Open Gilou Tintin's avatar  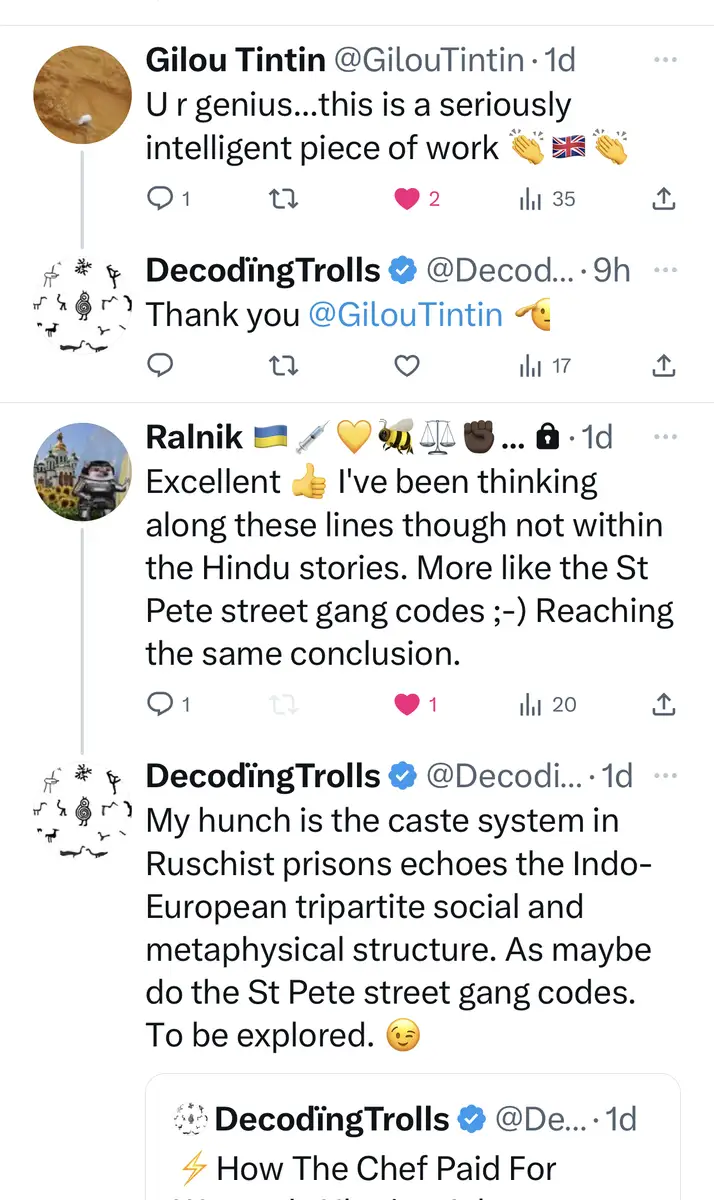[x=82, y=95]
